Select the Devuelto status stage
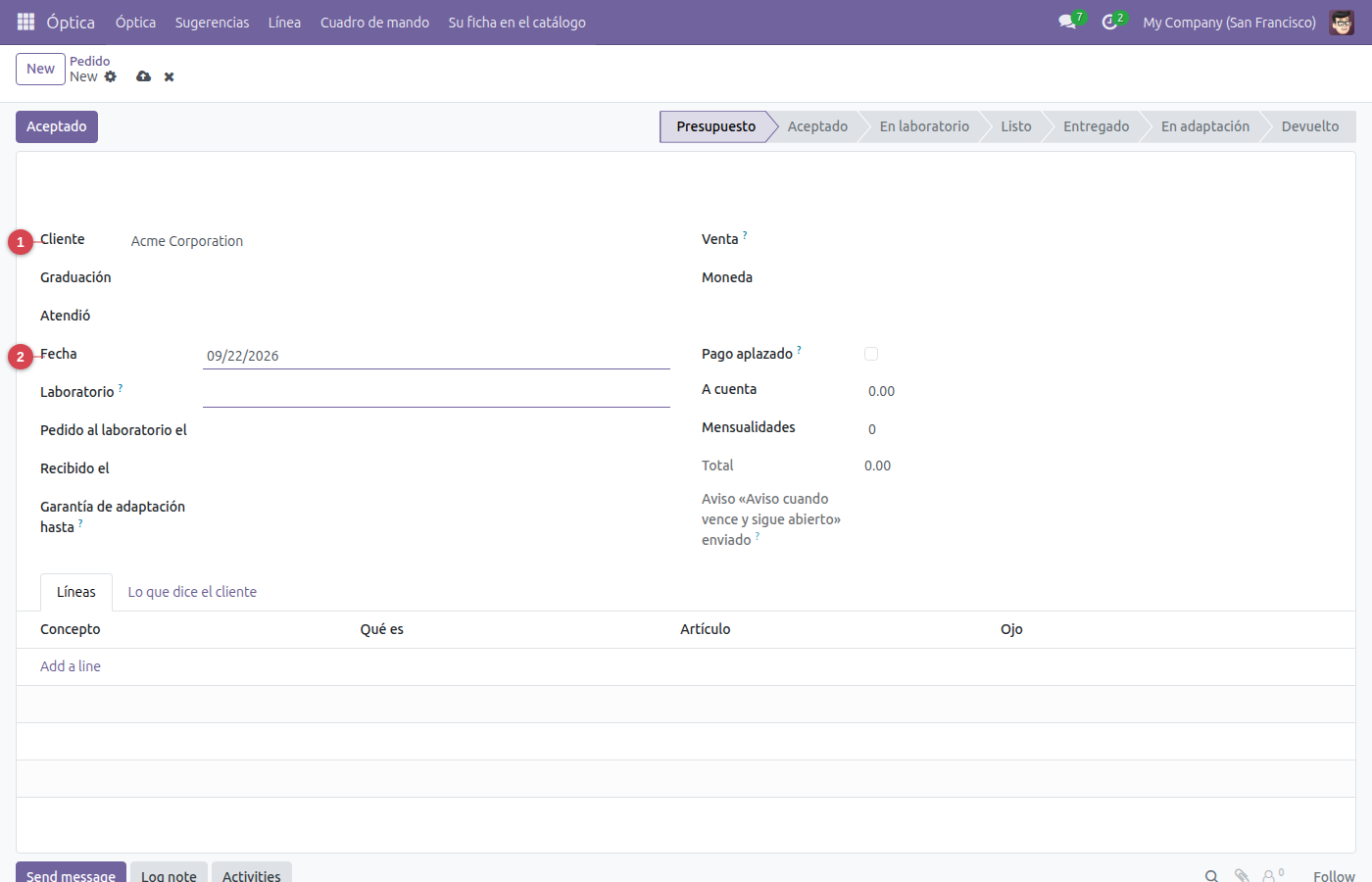Viewport: 1372px width, 882px height. tap(1309, 126)
